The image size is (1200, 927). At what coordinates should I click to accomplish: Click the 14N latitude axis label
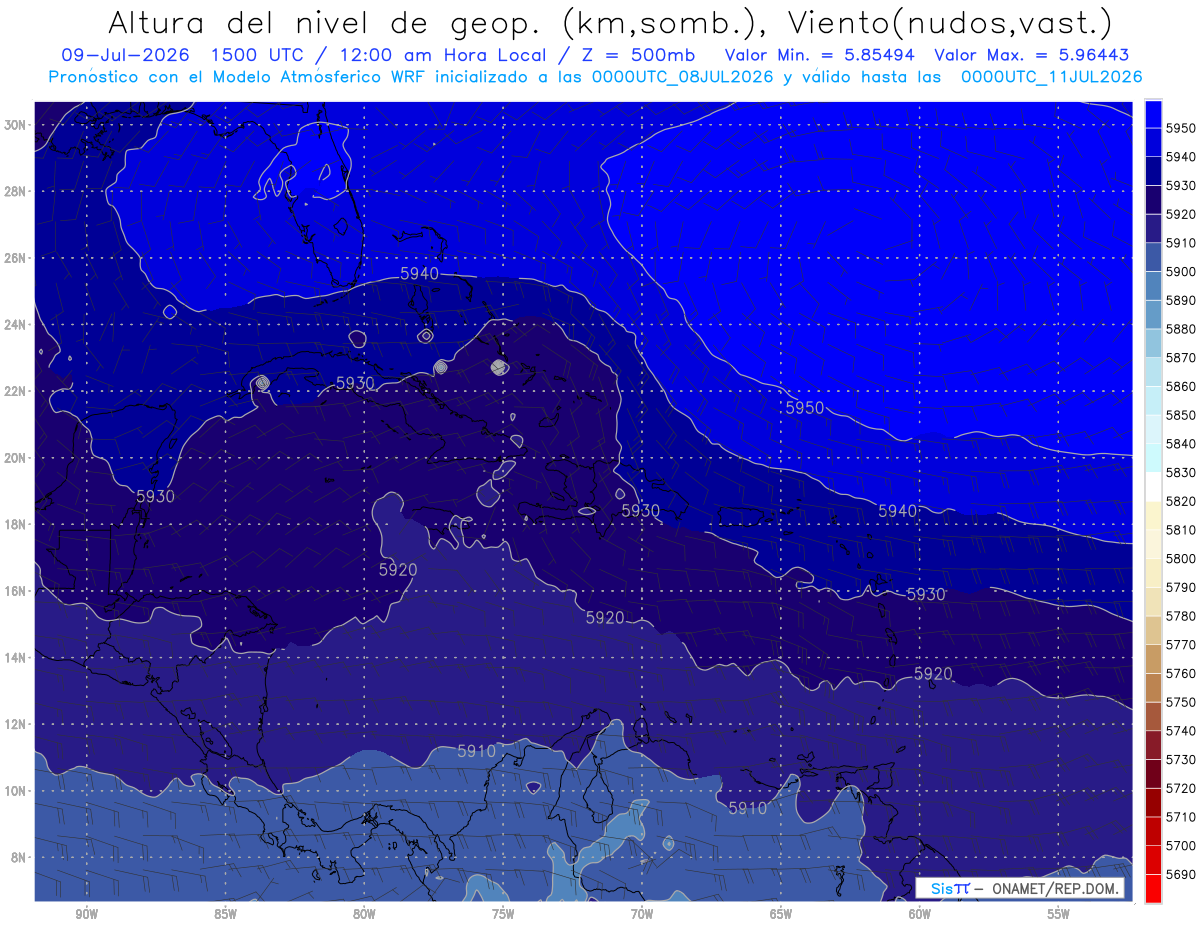click(15, 657)
